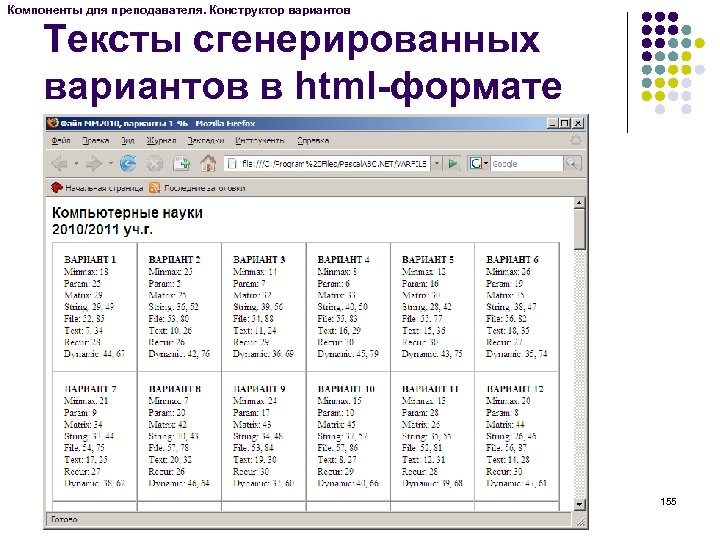Image resolution: width=720 pixels, height=540 pixels.
Task: Click the scrollbar down arrow
Action: (x=579, y=505)
